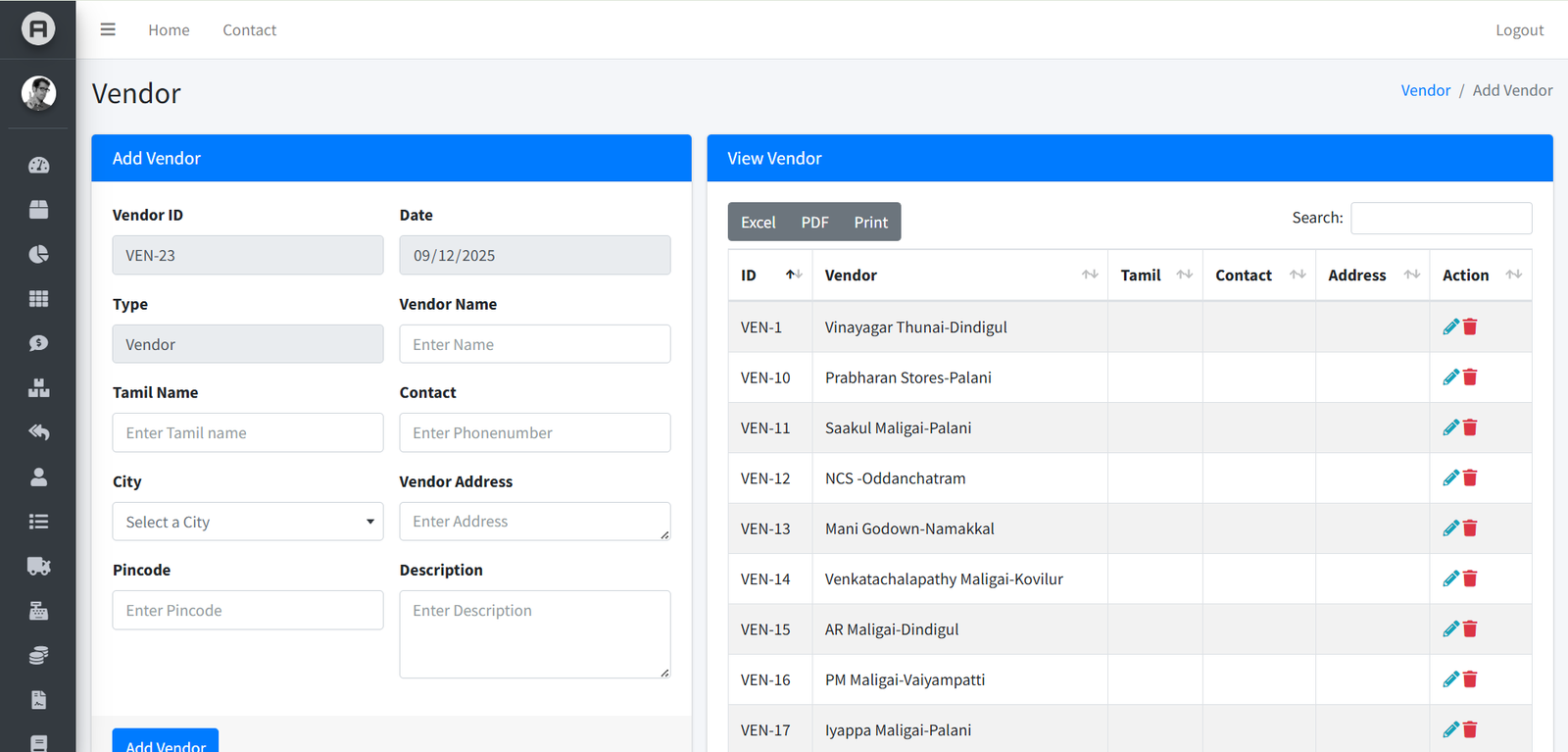
Task: Open Contact in top navigation
Action: (x=249, y=30)
